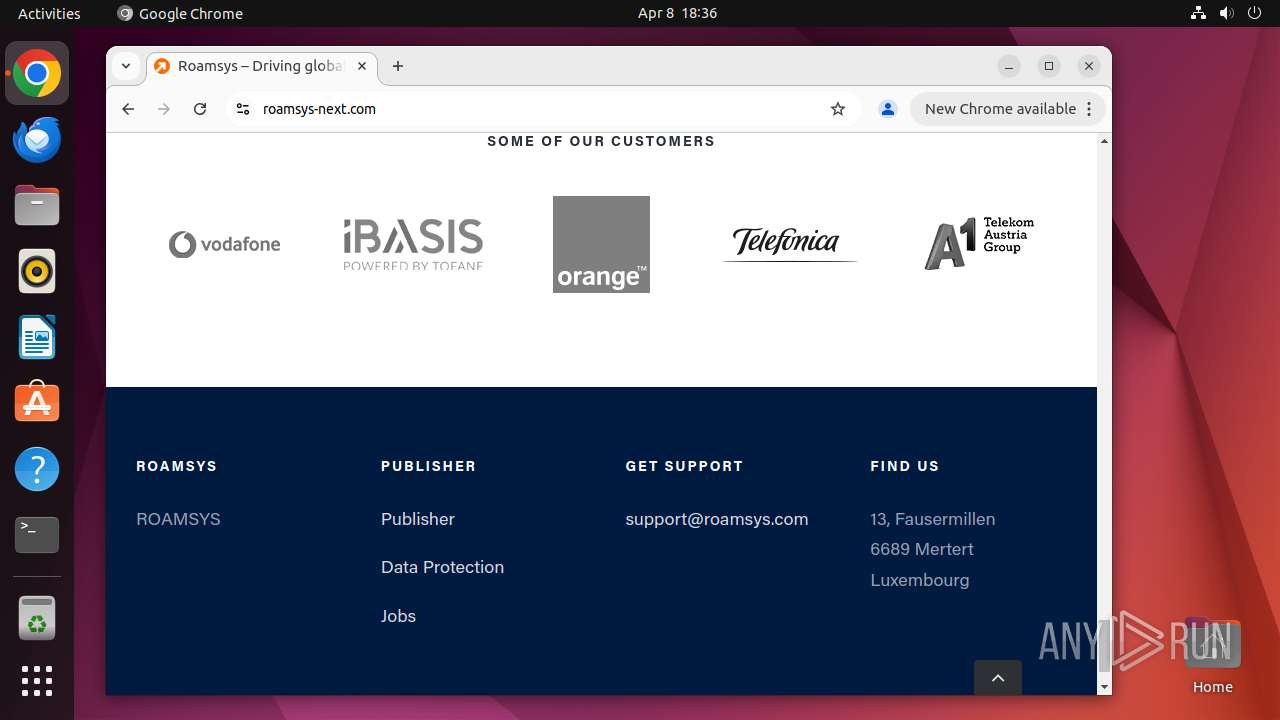Open the system power icon
The width and height of the screenshot is (1280, 720).
[x=1255, y=13]
